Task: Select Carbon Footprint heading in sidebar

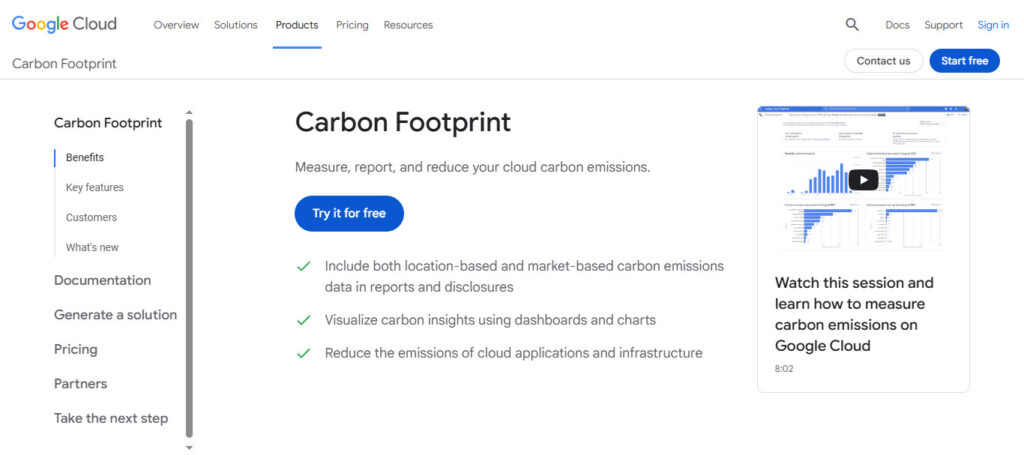Action: (x=108, y=123)
